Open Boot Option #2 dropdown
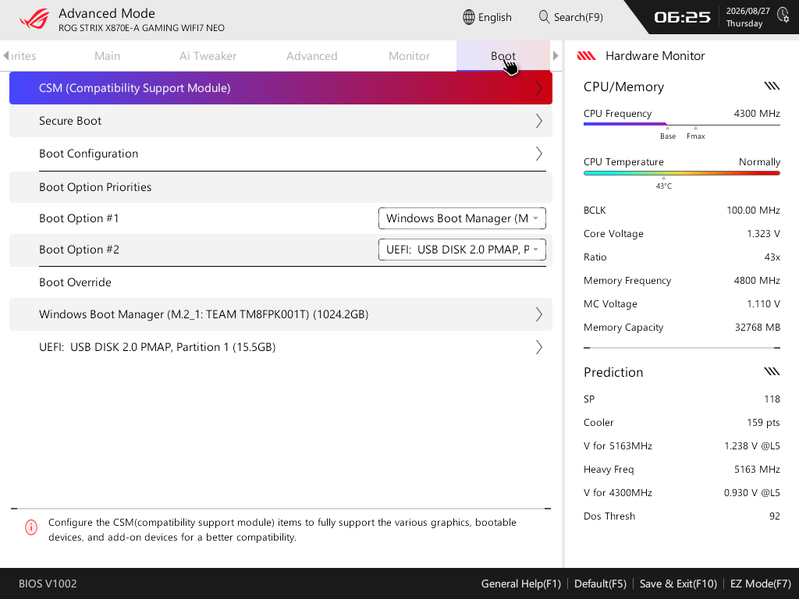The width and height of the screenshot is (799, 599). pyautogui.click(x=462, y=250)
